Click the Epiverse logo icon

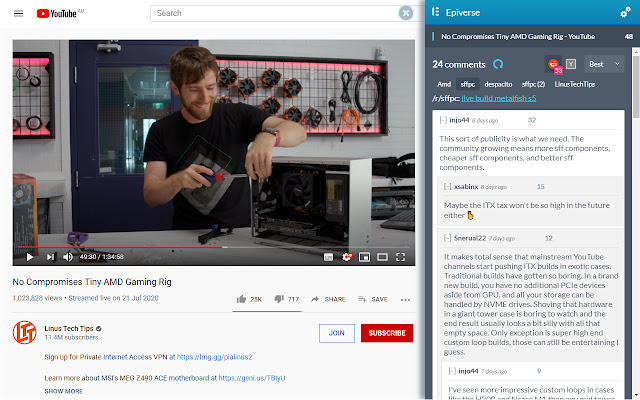[x=436, y=12]
